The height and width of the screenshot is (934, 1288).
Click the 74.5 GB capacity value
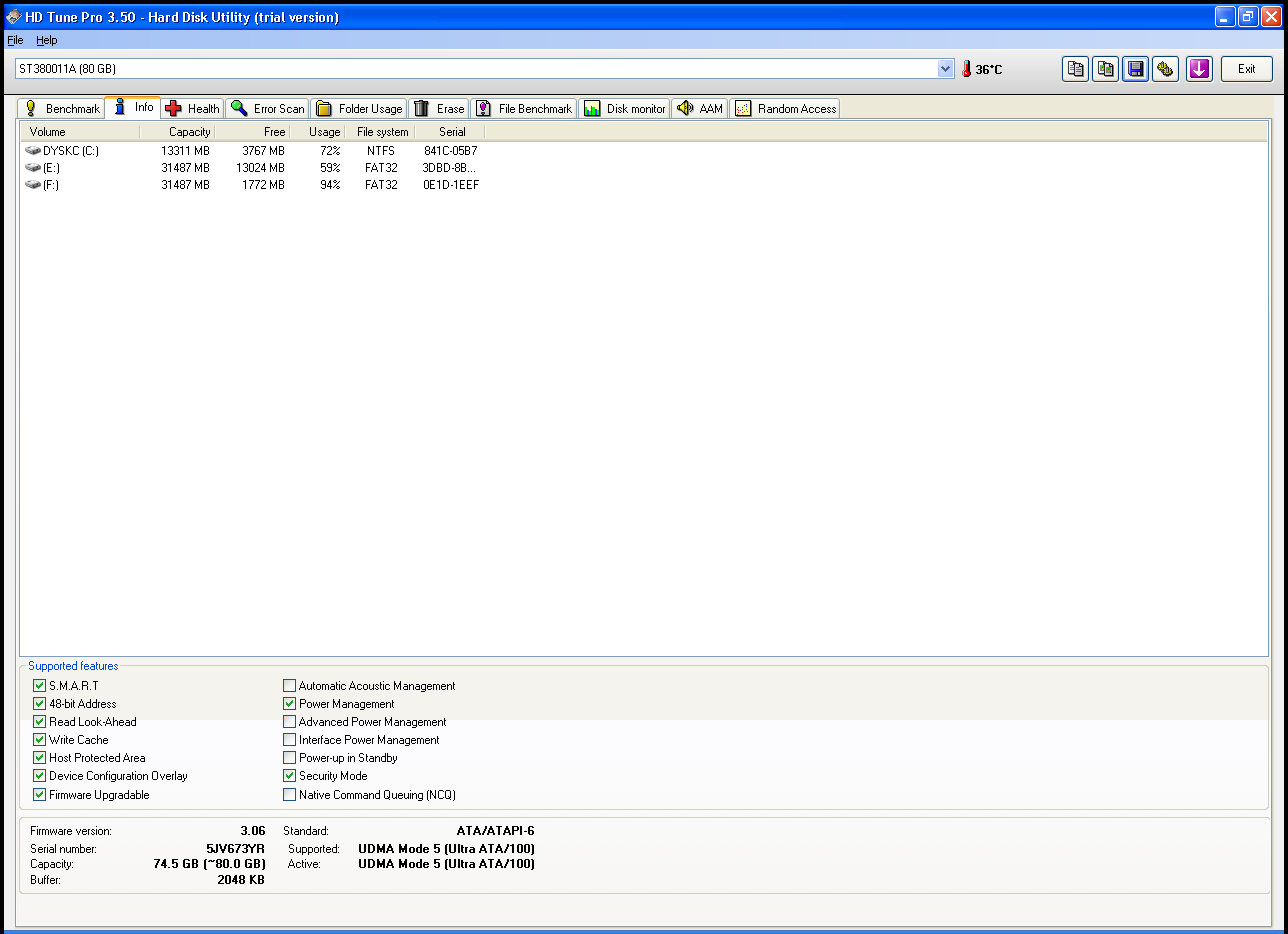coord(210,864)
